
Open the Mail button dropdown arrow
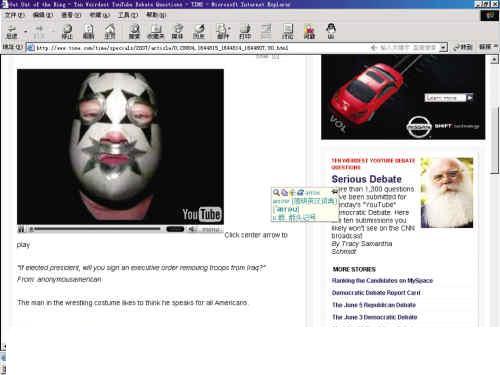[230, 31]
